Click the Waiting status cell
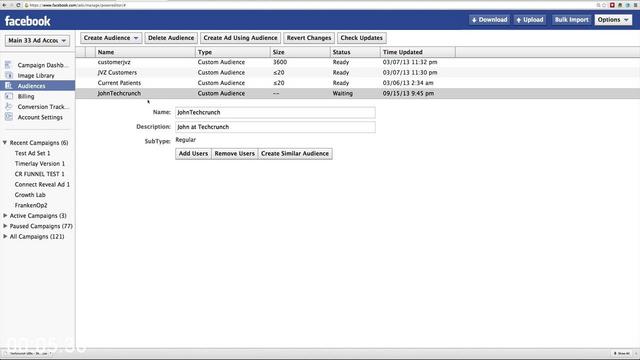 pos(342,93)
